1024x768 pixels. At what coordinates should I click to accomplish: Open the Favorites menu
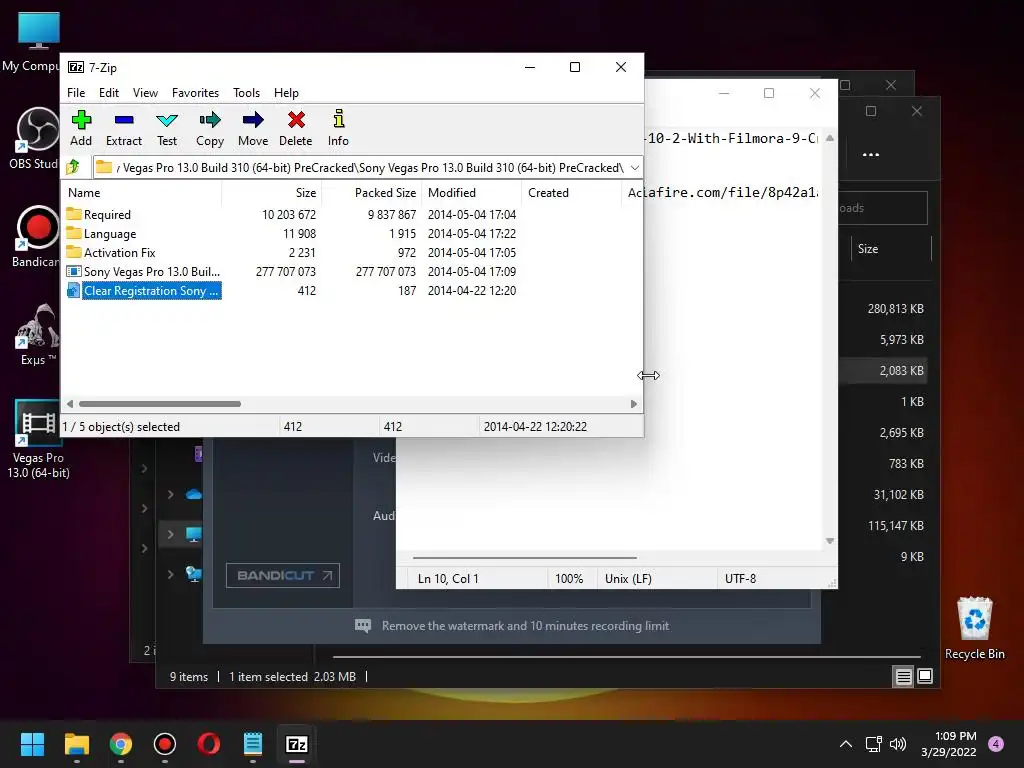click(195, 93)
